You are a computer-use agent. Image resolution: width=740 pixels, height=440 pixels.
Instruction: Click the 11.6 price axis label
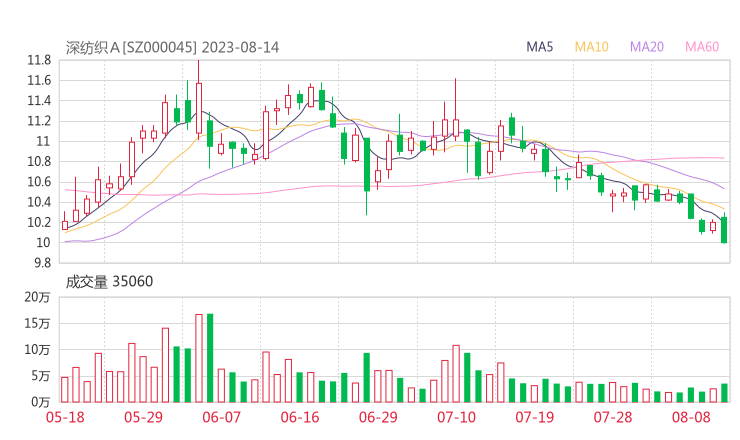(39, 80)
